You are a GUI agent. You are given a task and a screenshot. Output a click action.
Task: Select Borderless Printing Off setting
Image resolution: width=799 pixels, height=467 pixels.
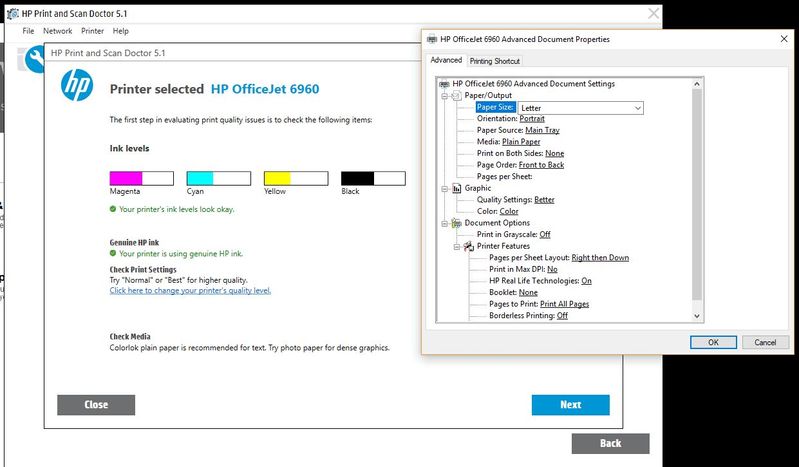(528, 316)
